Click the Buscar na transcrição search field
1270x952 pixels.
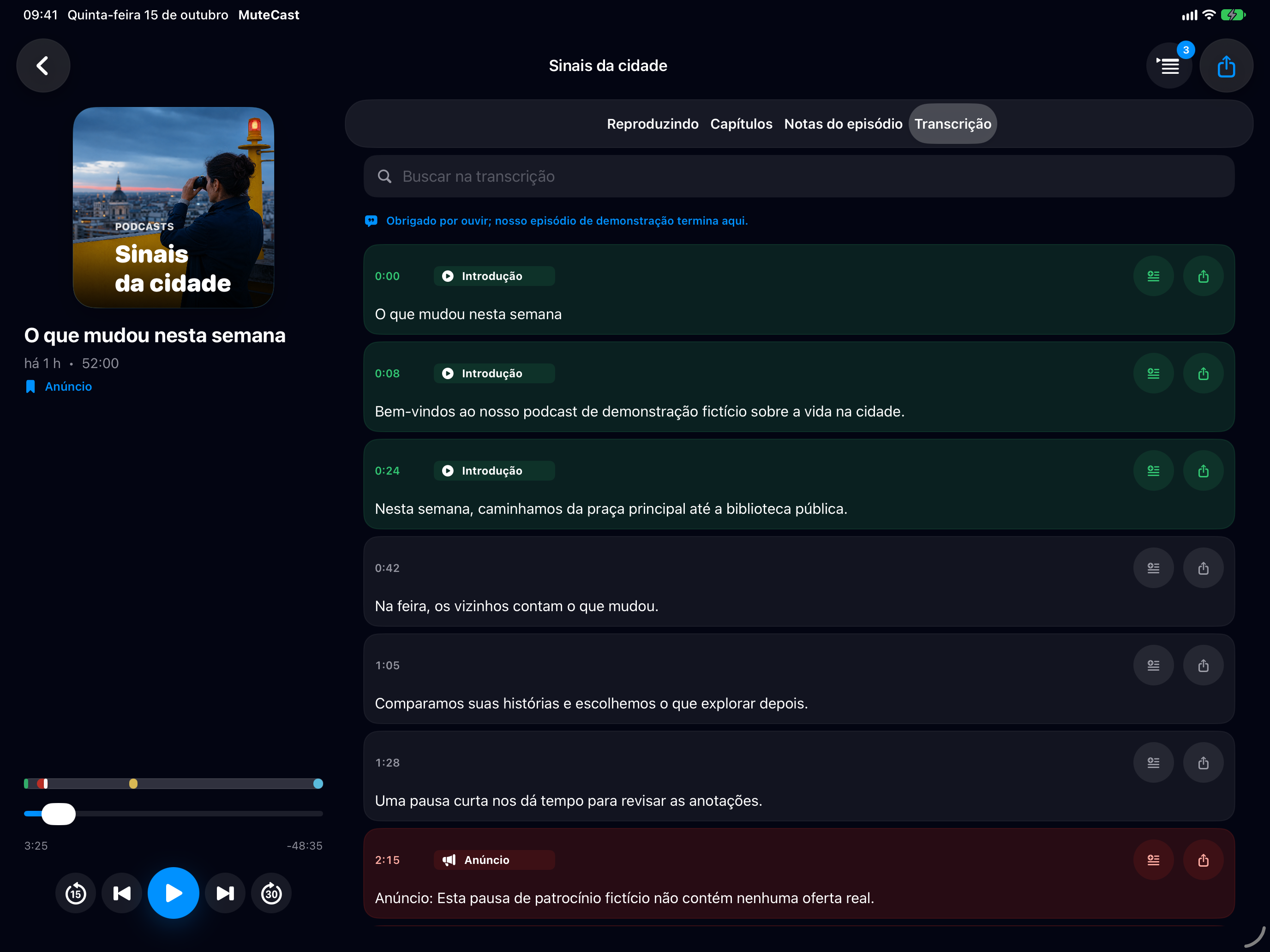coord(799,176)
